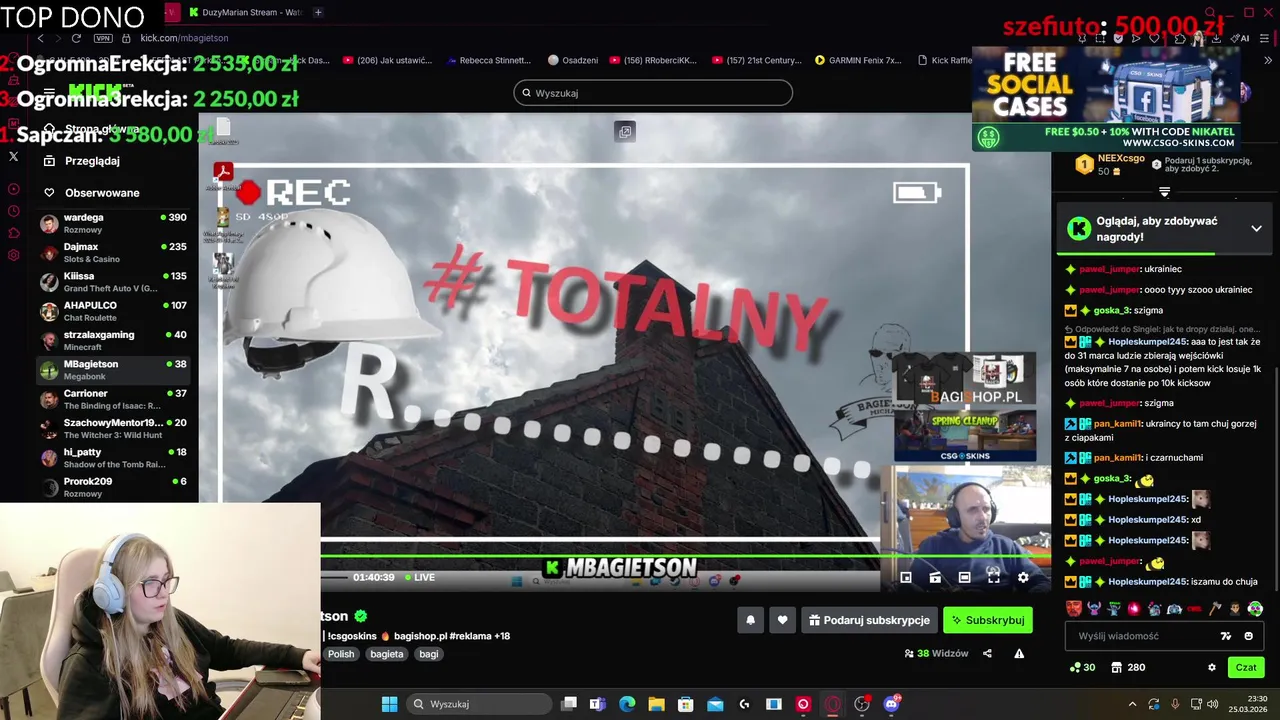Screen dimensions: 1280x720
Task: Click the bagieta tag
Action: (387, 654)
